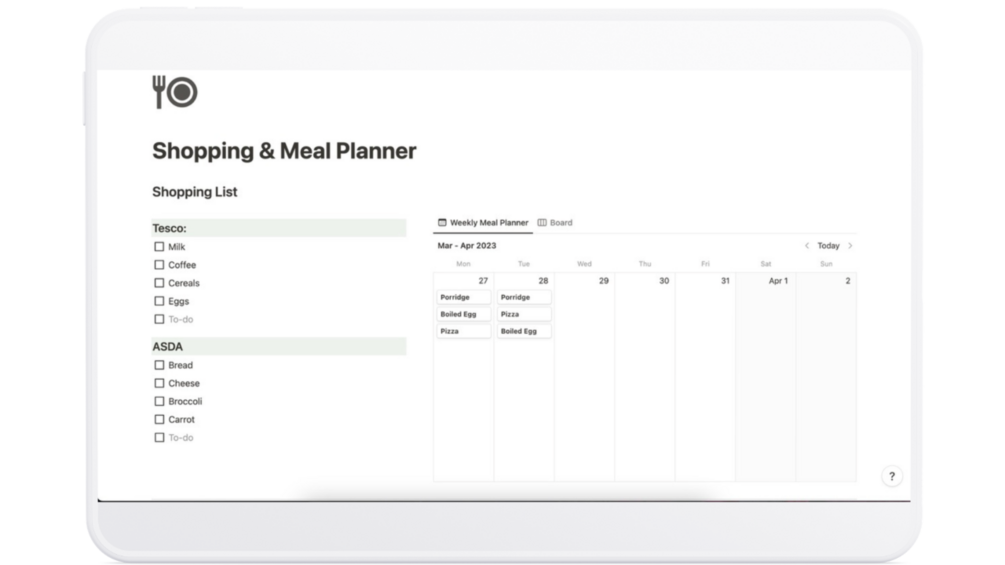Click the Wednesday 29 calendar cell
This screenshot has width=1005, height=565.
click(x=584, y=380)
